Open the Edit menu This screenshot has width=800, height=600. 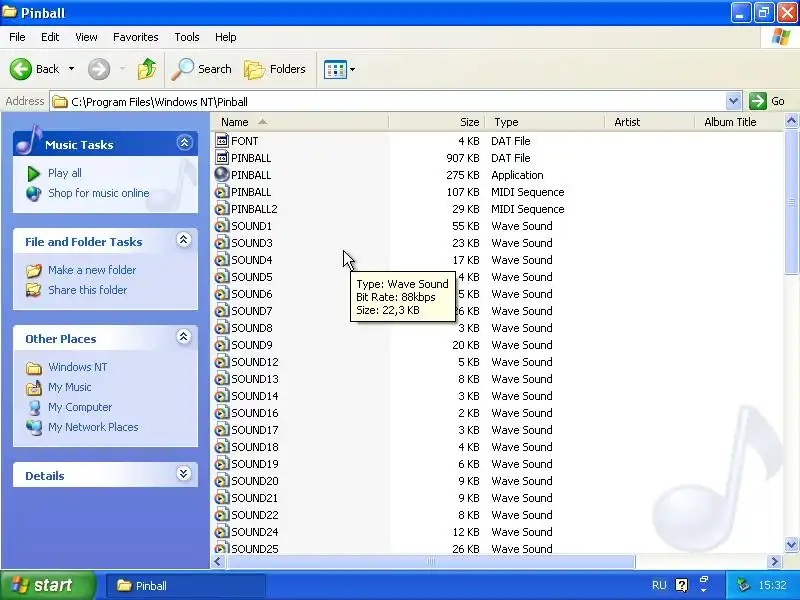coord(50,37)
